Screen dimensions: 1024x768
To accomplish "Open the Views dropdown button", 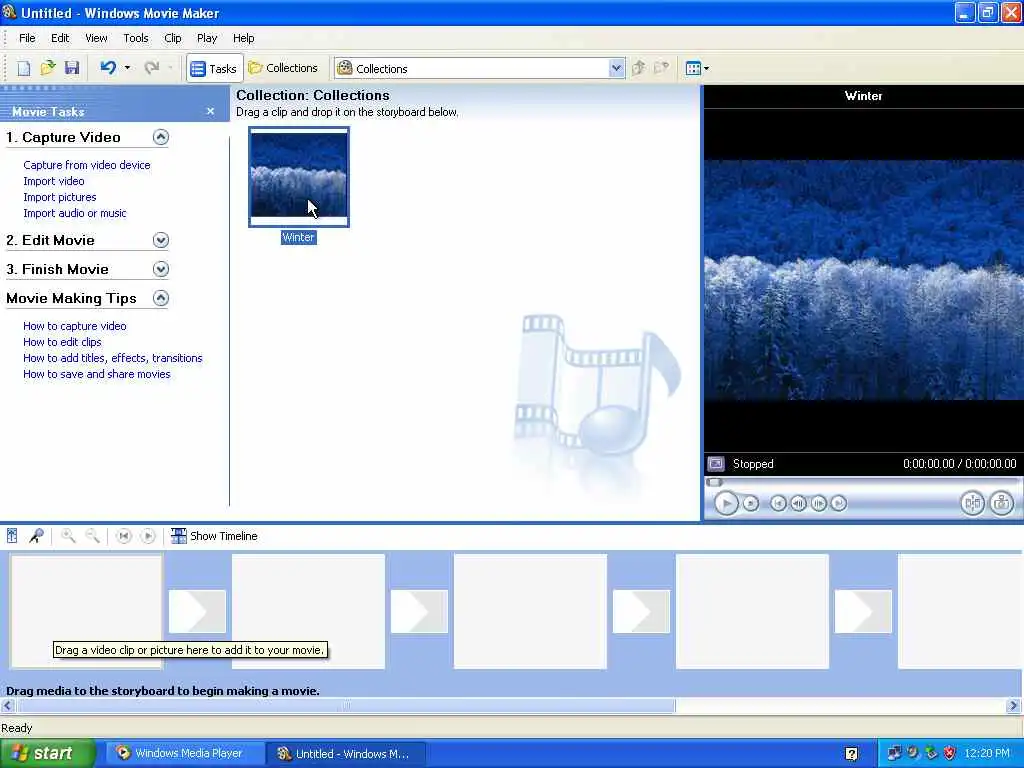I will coord(697,68).
